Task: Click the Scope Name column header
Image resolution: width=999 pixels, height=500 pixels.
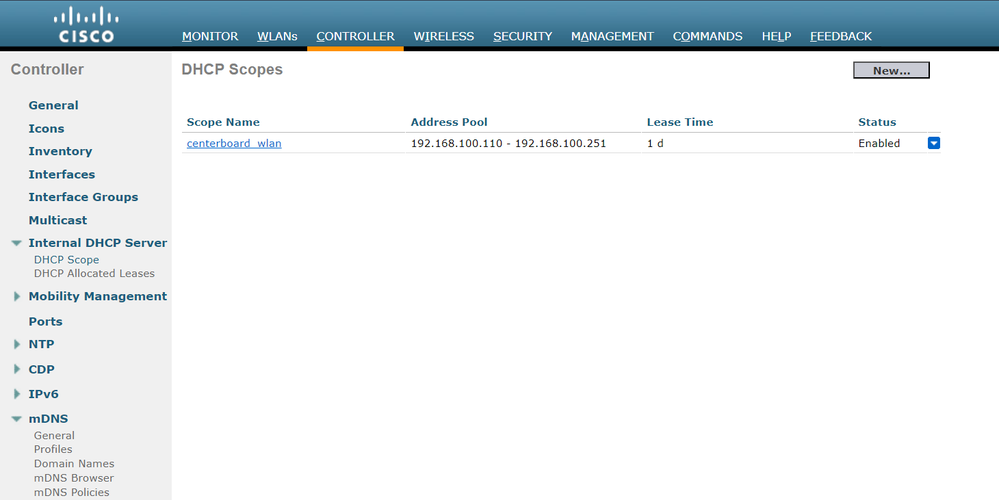Action: point(223,122)
